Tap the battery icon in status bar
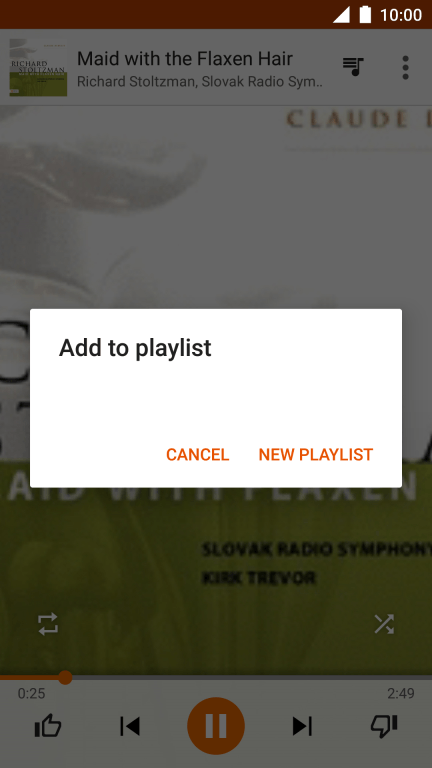This screenshot has width=432, height=768. [365, 15]
